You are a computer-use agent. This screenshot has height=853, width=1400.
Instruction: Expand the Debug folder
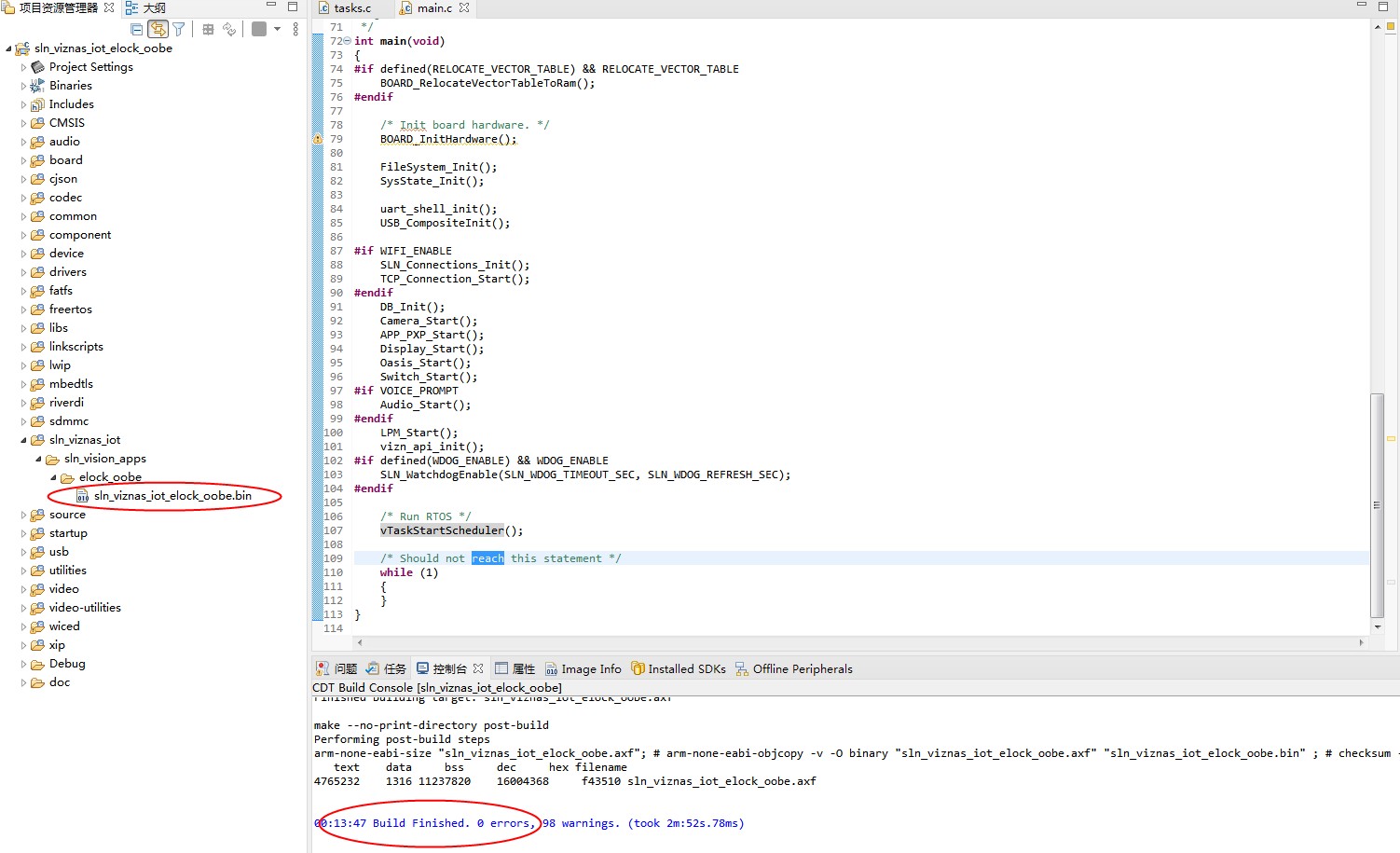coord(23,664)
